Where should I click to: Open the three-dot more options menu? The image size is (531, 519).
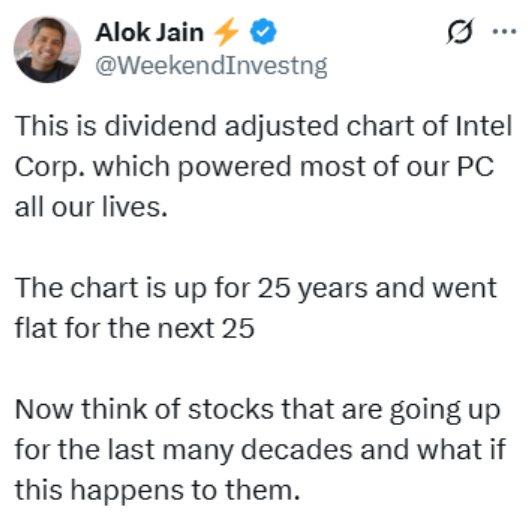click(x=504, y=32)
